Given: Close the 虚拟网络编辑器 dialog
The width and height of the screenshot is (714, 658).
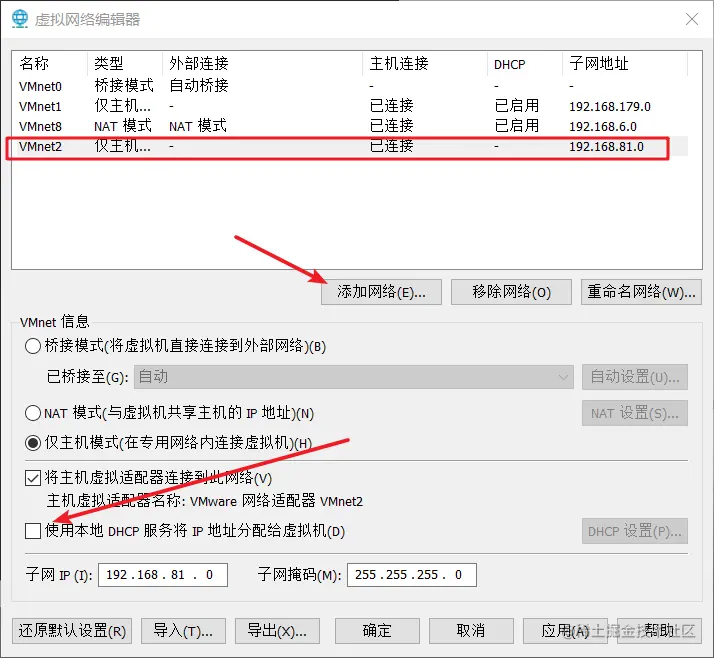Looking at the screenshot, I should (692, 19).
